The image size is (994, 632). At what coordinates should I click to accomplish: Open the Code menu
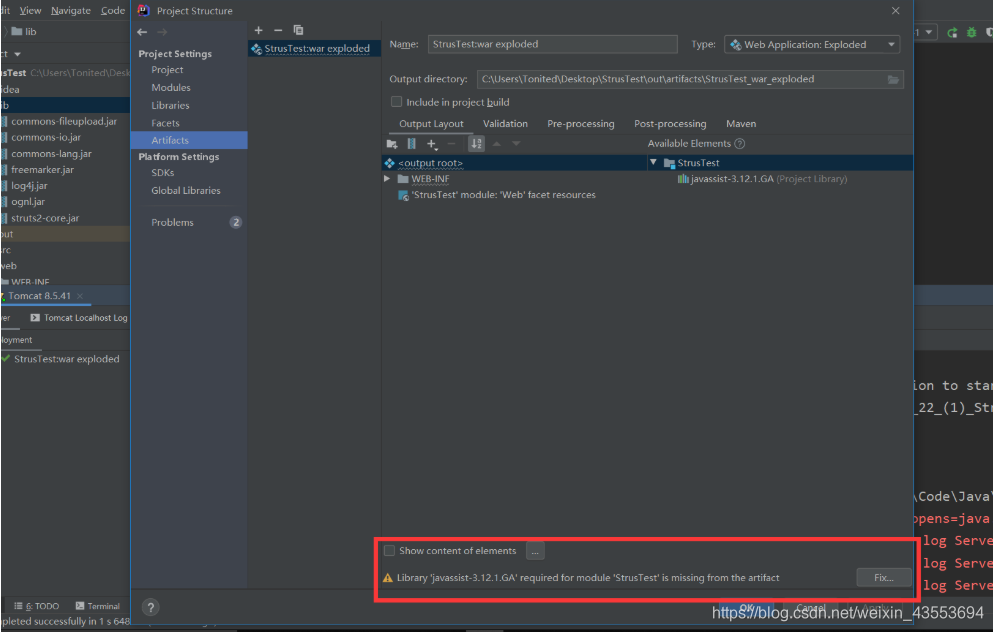(x=113, y=11)
